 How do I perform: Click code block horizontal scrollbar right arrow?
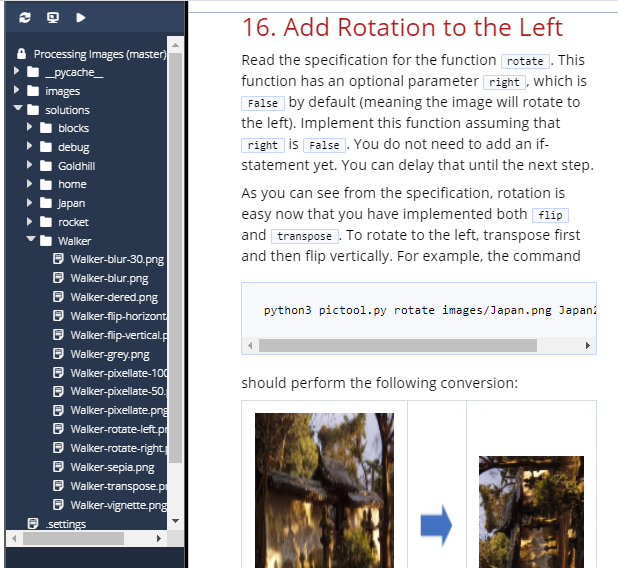pos(588,346)
